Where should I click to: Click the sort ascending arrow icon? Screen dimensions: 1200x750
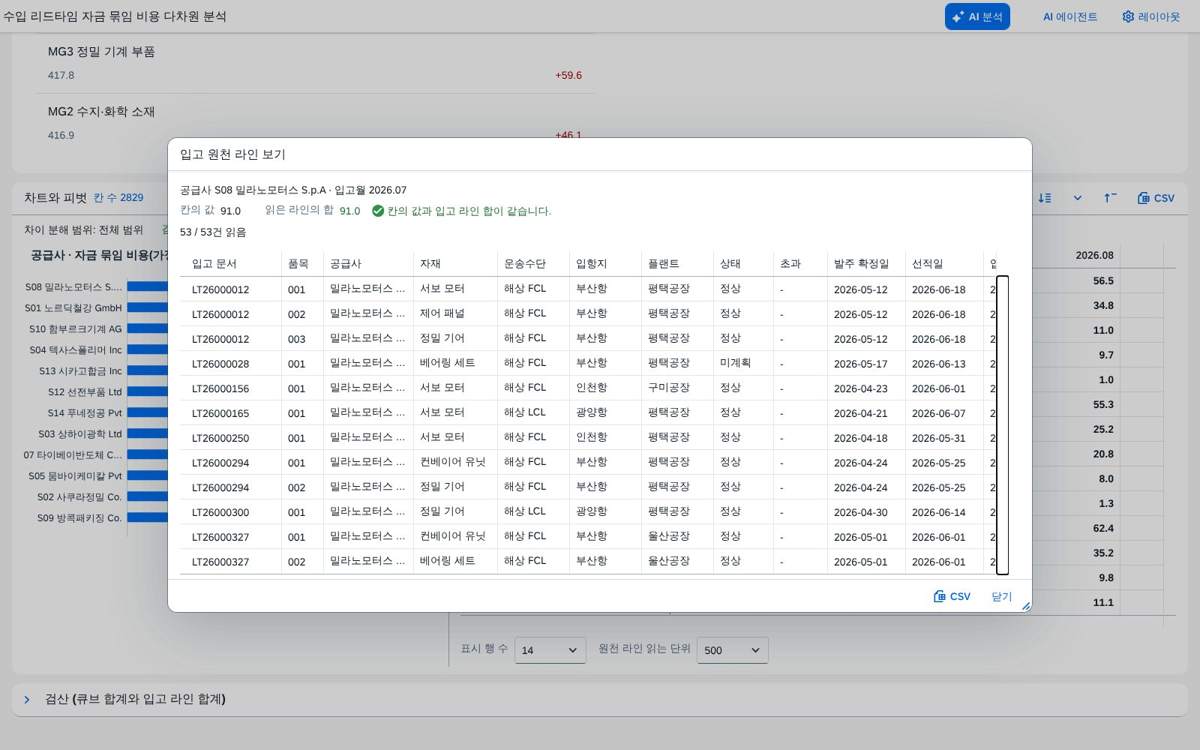pos(1110,198)
